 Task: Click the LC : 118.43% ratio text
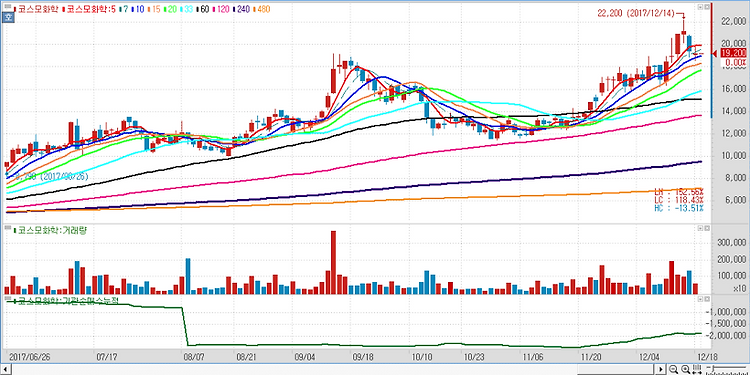click(679, 199)
